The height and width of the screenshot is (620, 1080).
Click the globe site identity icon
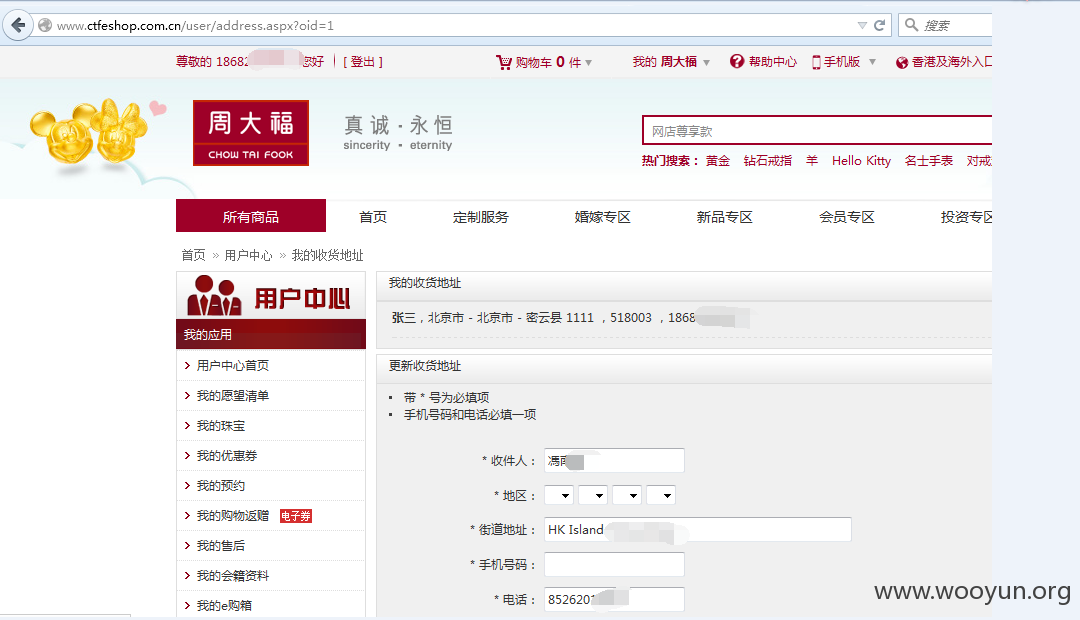(x=45, y=25)
